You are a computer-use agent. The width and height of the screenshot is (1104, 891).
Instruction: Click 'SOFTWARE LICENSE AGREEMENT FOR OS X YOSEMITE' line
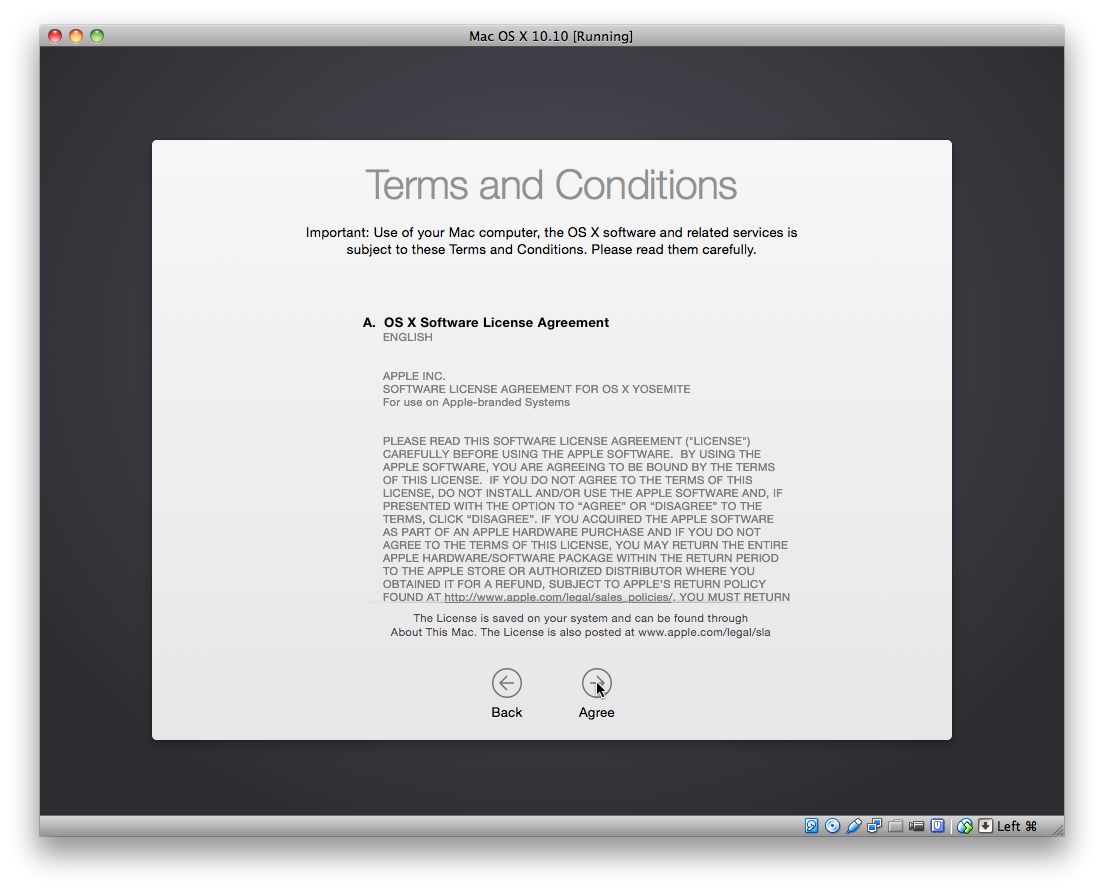point(537,389)
